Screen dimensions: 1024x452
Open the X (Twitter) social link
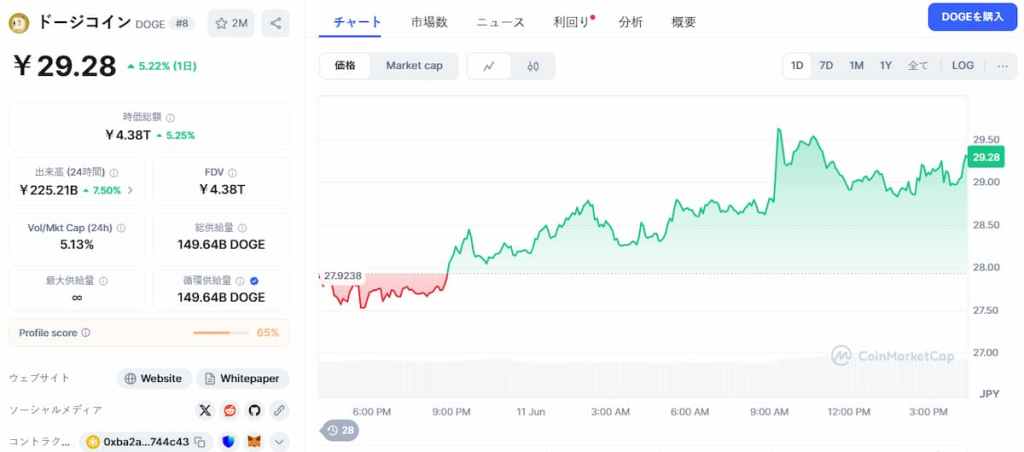tap(205, 410)
